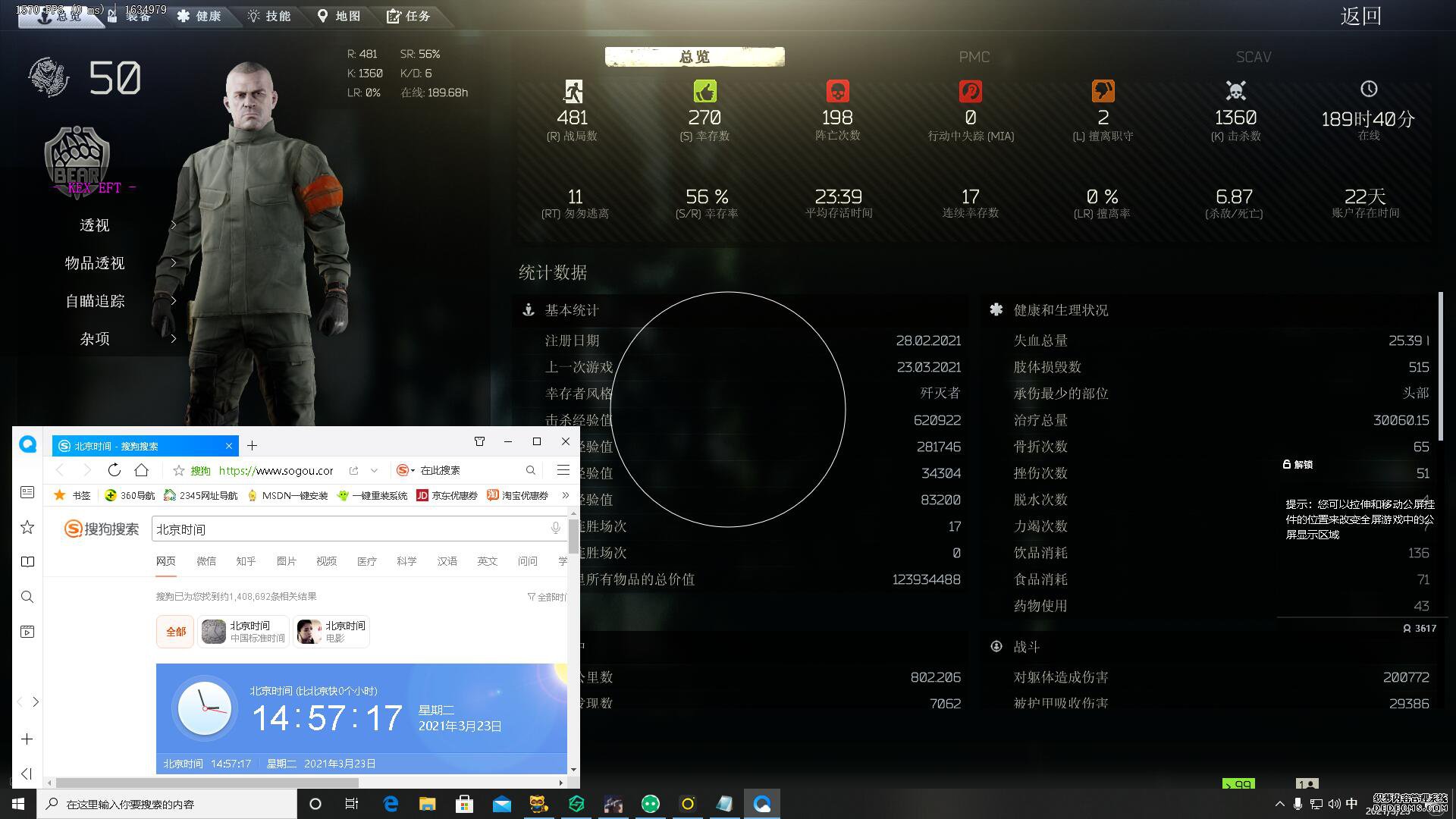Click the anchor icon beside 基本统计
Screen dimensions: 1456x819
pos(529,310)
